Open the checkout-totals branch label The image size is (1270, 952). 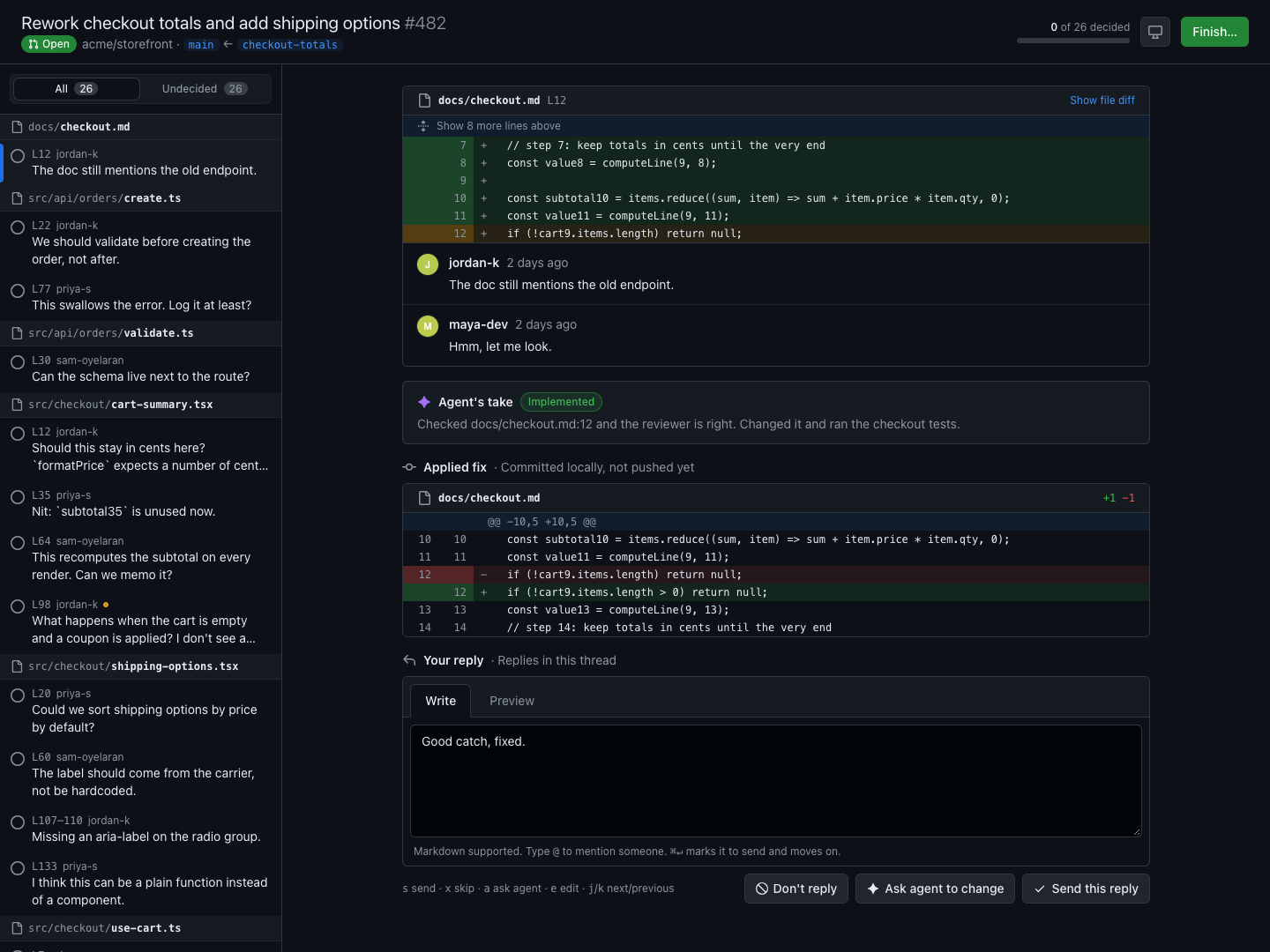(x=290, y=45)
